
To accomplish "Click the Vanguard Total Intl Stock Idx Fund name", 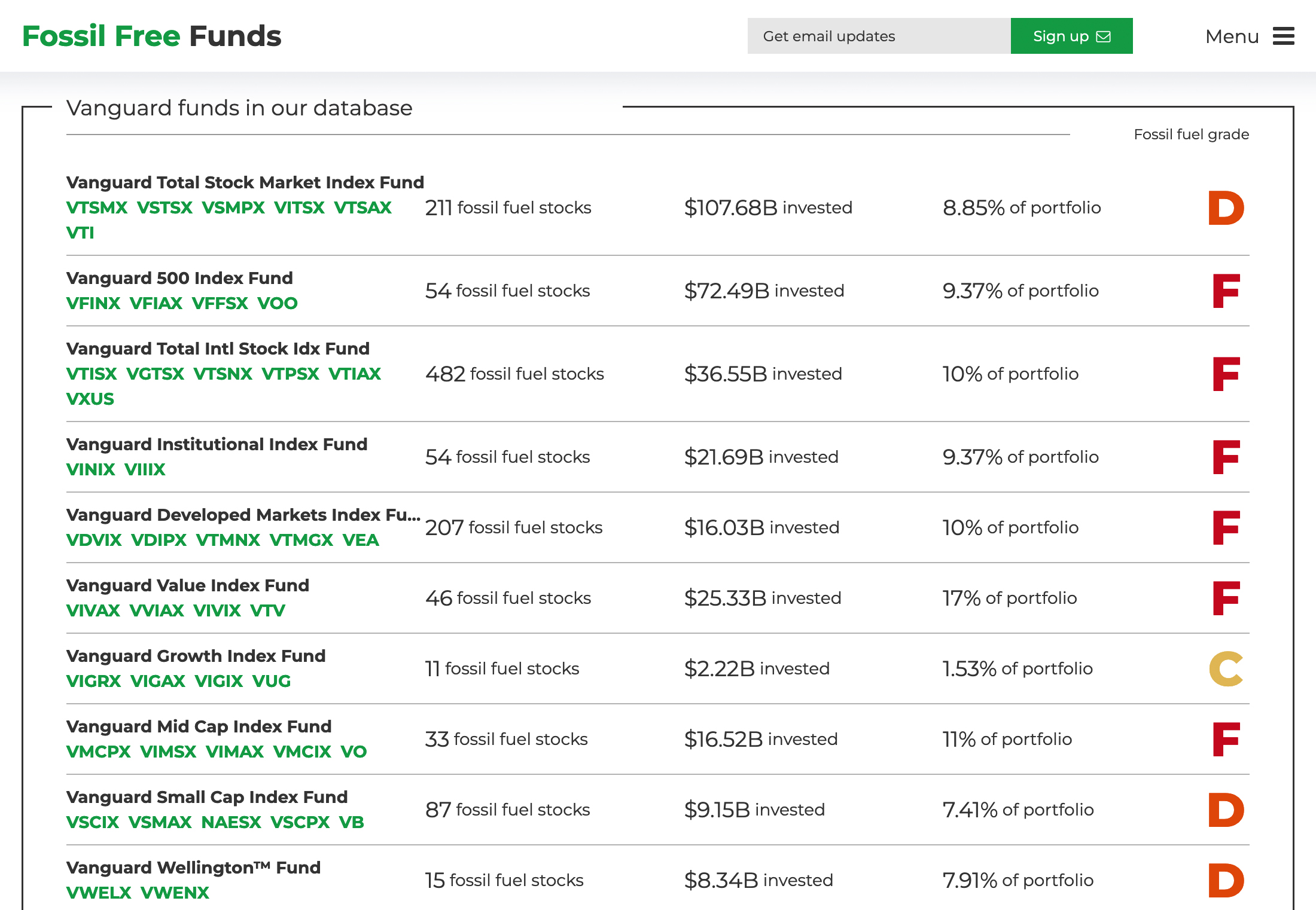I will coord(218,349).
